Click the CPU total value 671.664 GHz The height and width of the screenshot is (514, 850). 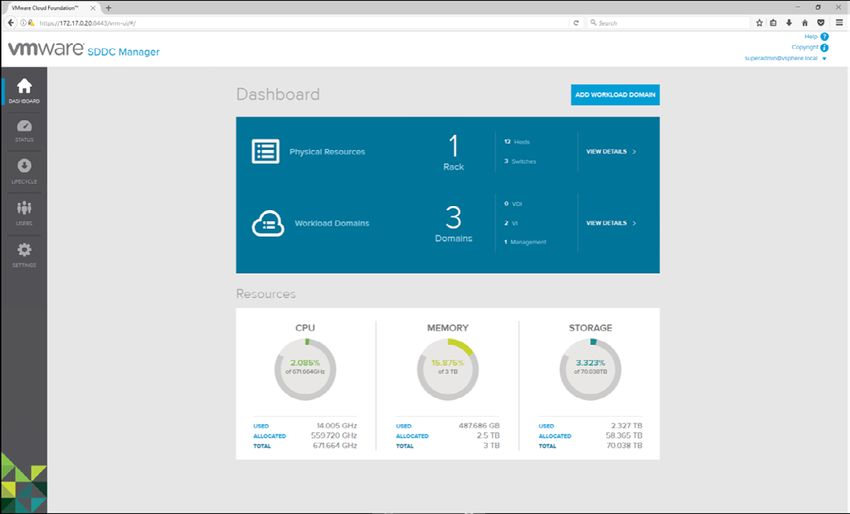pos(334,445)
